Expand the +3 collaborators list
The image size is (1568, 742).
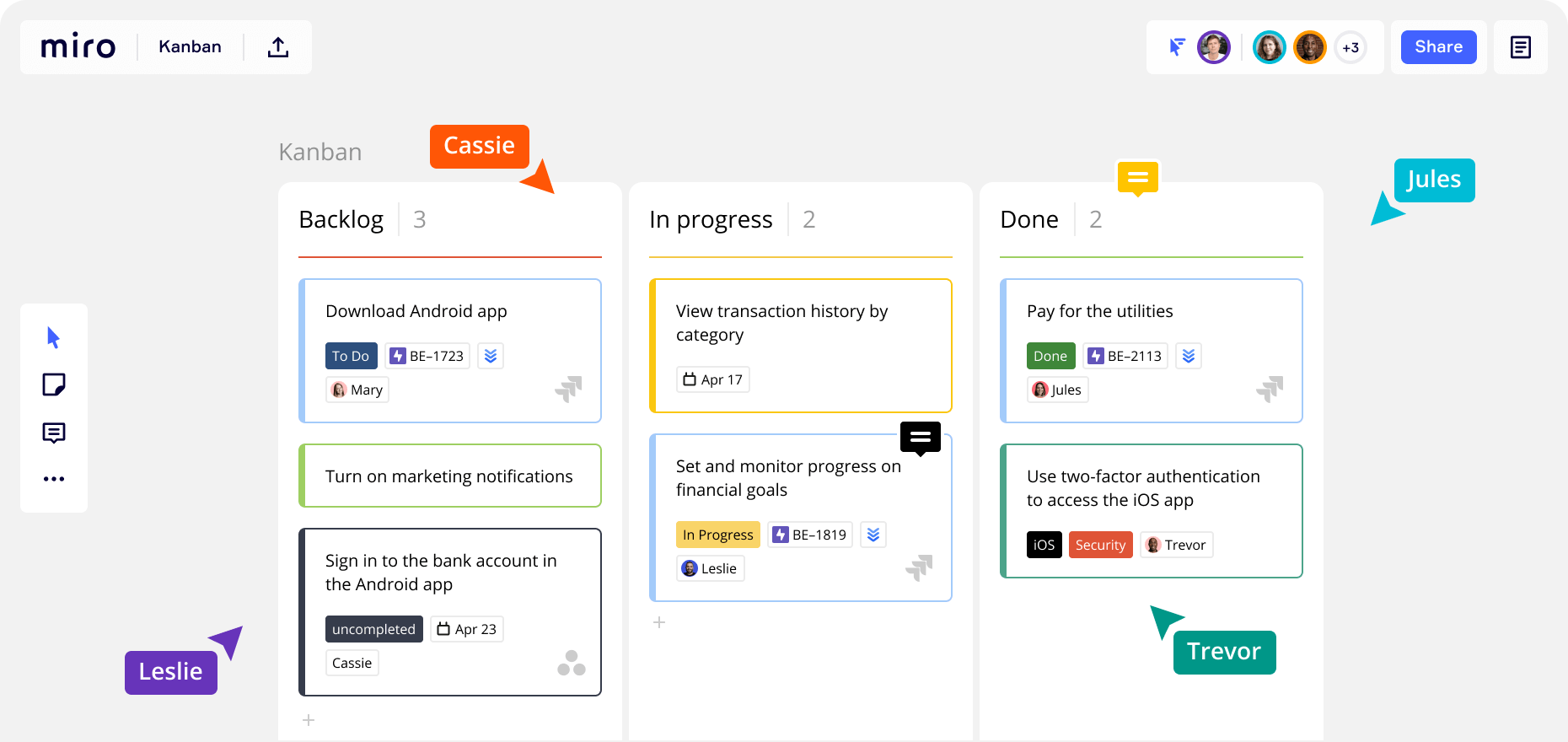pyautogui.click(x=1351, y=47)
